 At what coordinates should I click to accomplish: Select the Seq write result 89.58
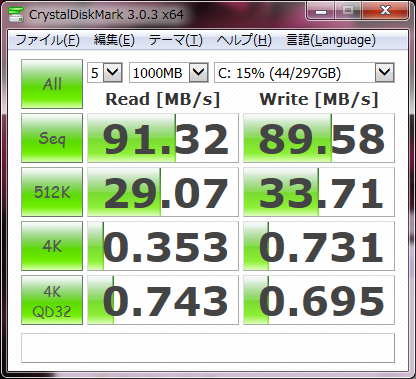(319, 138)
